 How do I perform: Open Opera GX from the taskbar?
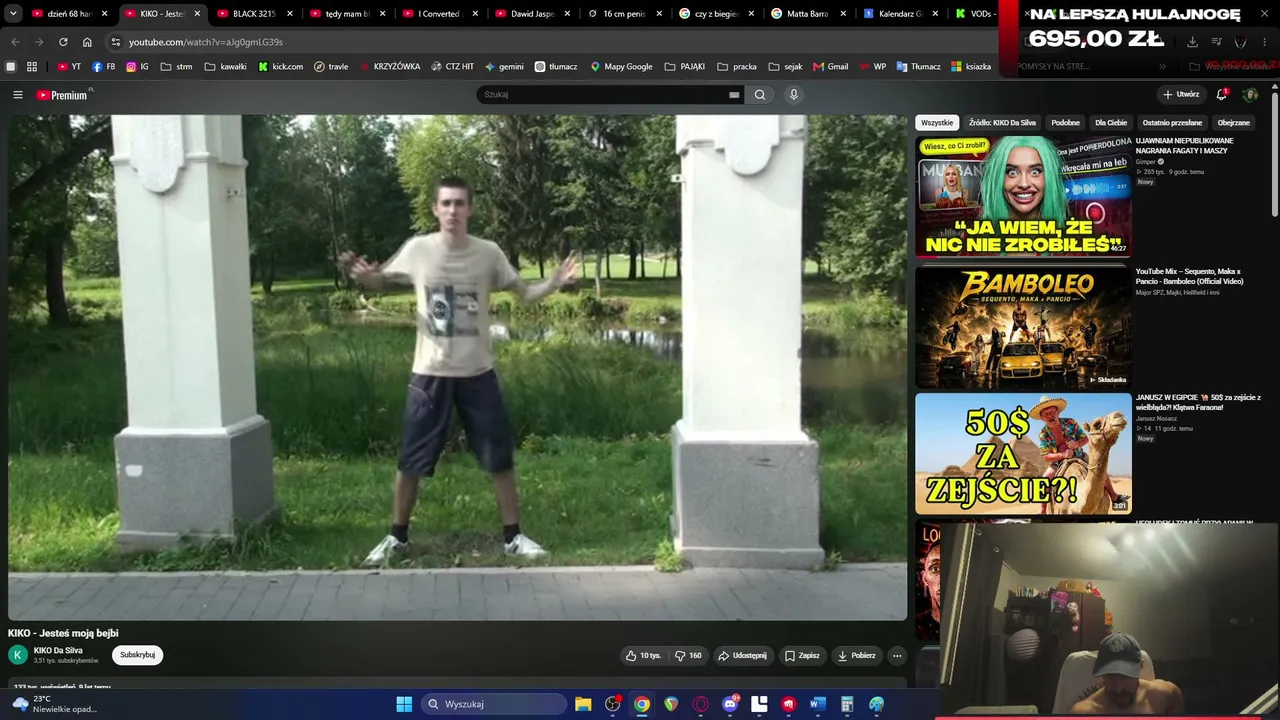pos(701,704)
